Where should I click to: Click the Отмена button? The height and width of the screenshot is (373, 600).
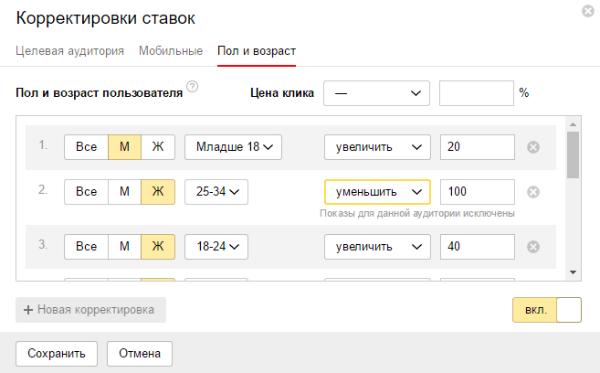pos(140,353)
